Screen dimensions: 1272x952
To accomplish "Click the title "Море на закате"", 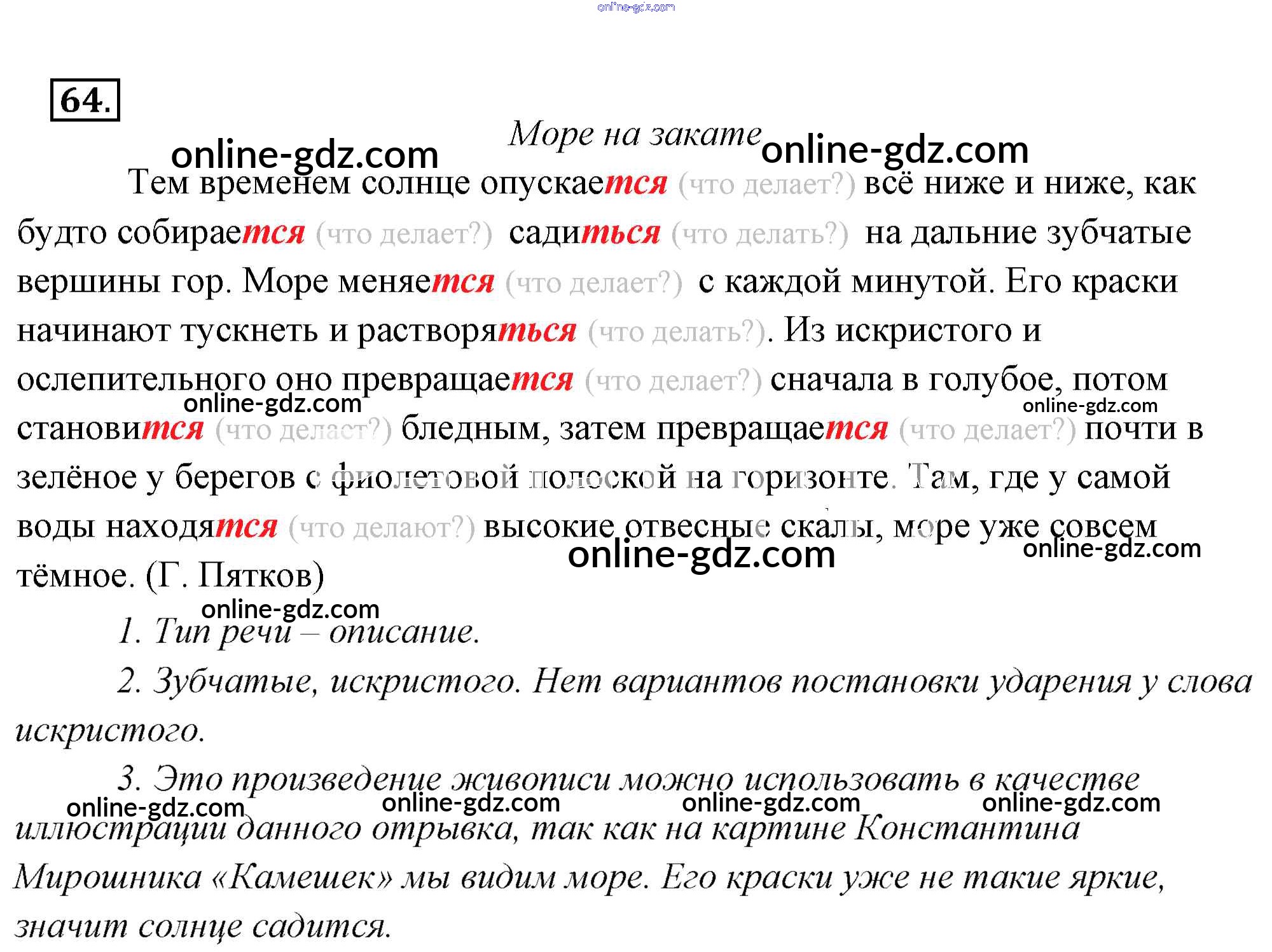I will click(x=635, y=134).
